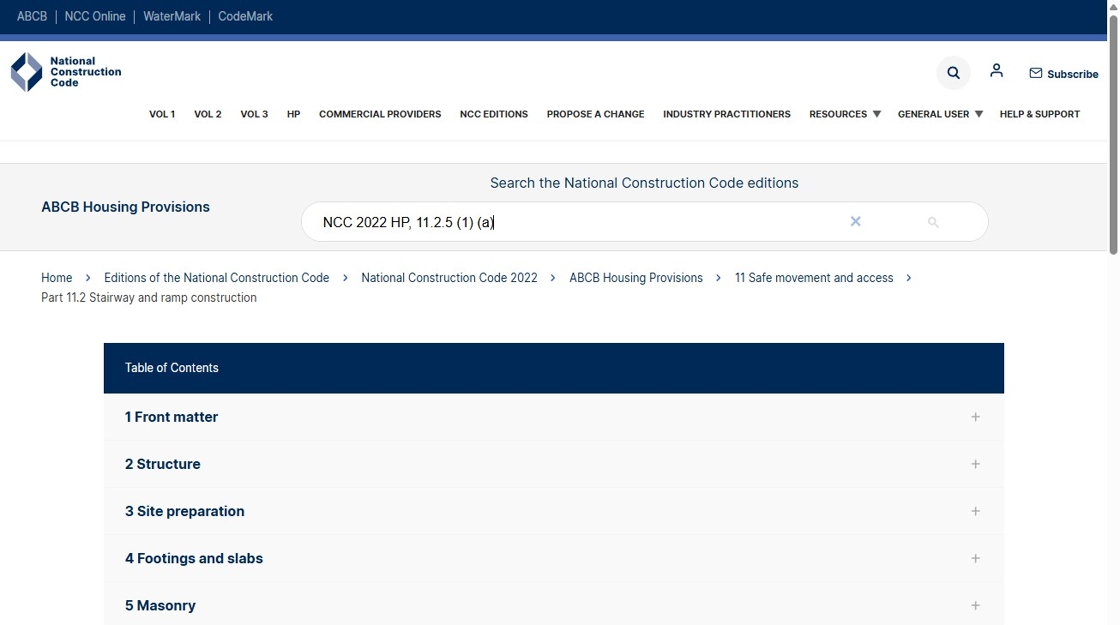Viewport: 1120px width, 625px height.
Task: Click the ABCB Housing Provisions heading
Action: click(x=126, y=207)
